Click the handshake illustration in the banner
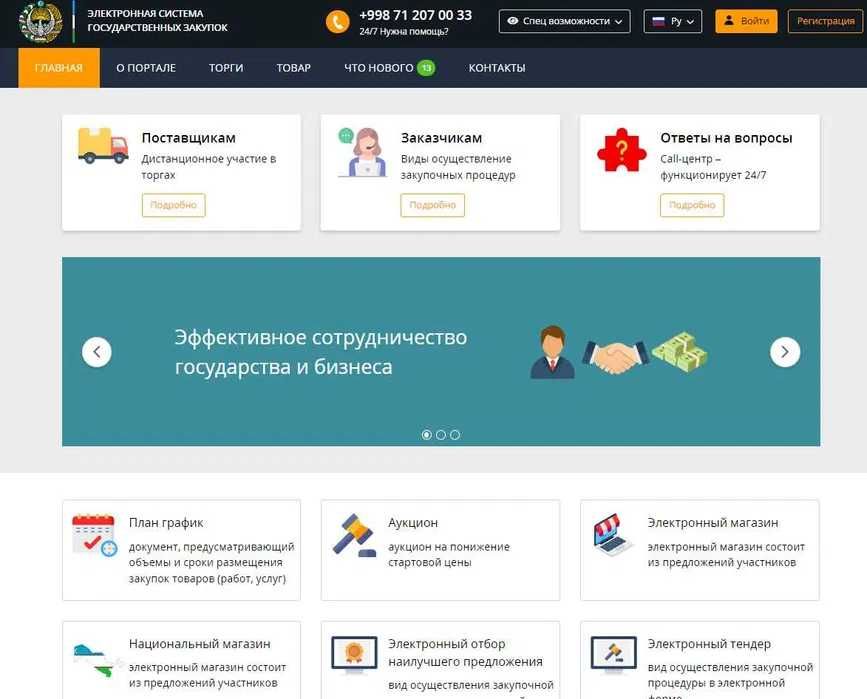Viewport: 867px width, 699px height. [x=615, y=357]
